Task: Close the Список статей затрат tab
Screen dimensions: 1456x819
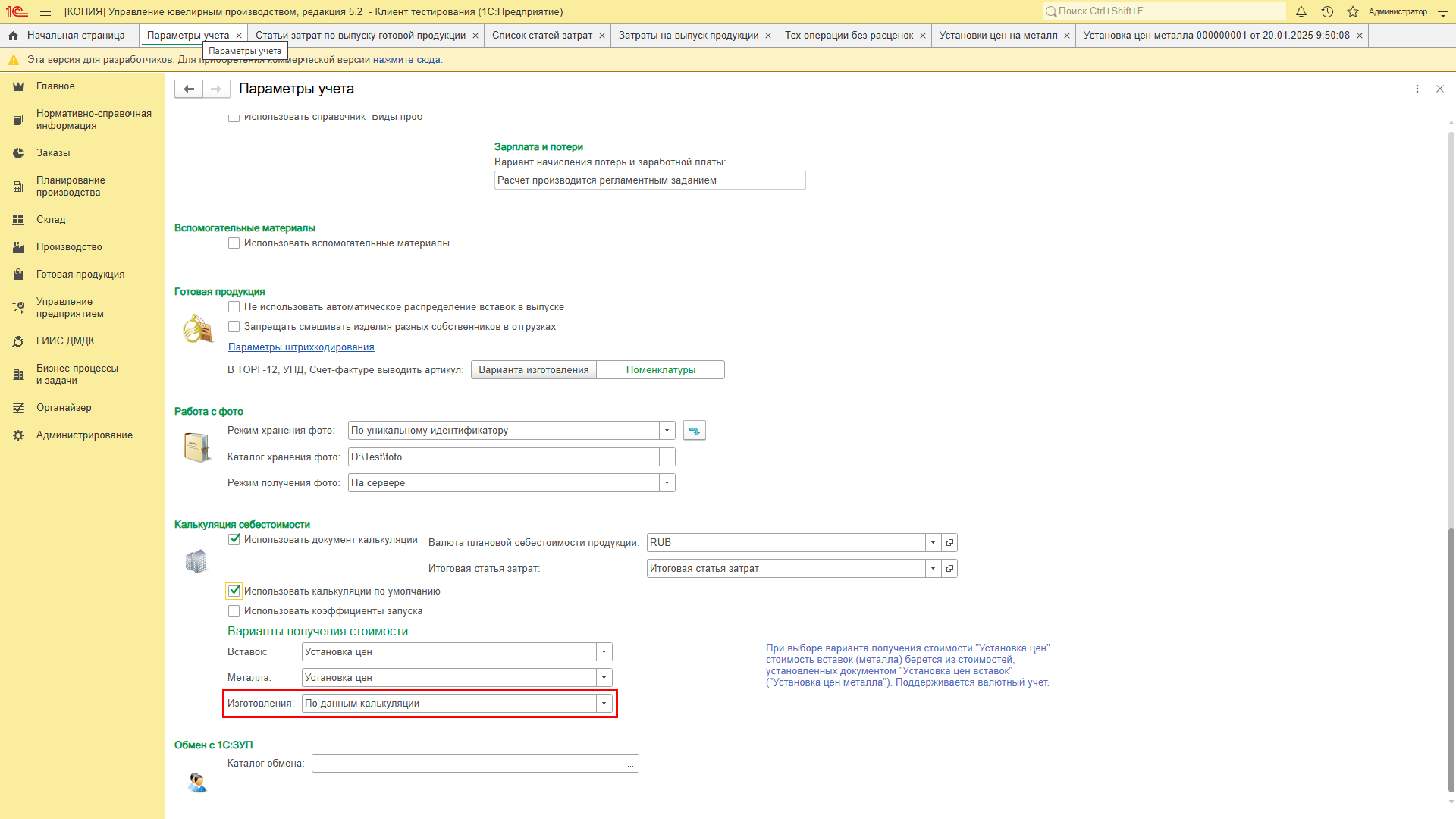Action: tap(602, 36)
